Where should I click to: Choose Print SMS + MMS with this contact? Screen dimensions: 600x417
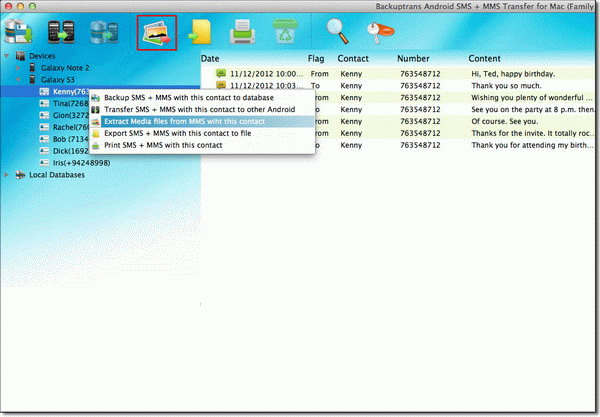[202, 145]
